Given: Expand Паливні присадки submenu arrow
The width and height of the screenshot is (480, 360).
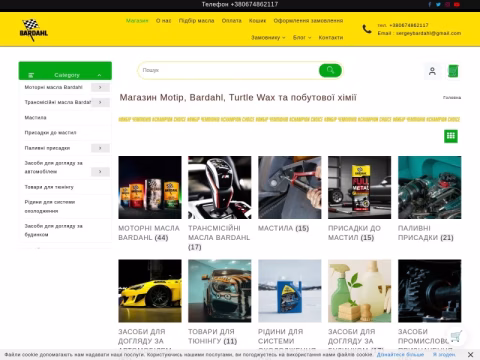Looking at the screenshot, I should 100,148.
